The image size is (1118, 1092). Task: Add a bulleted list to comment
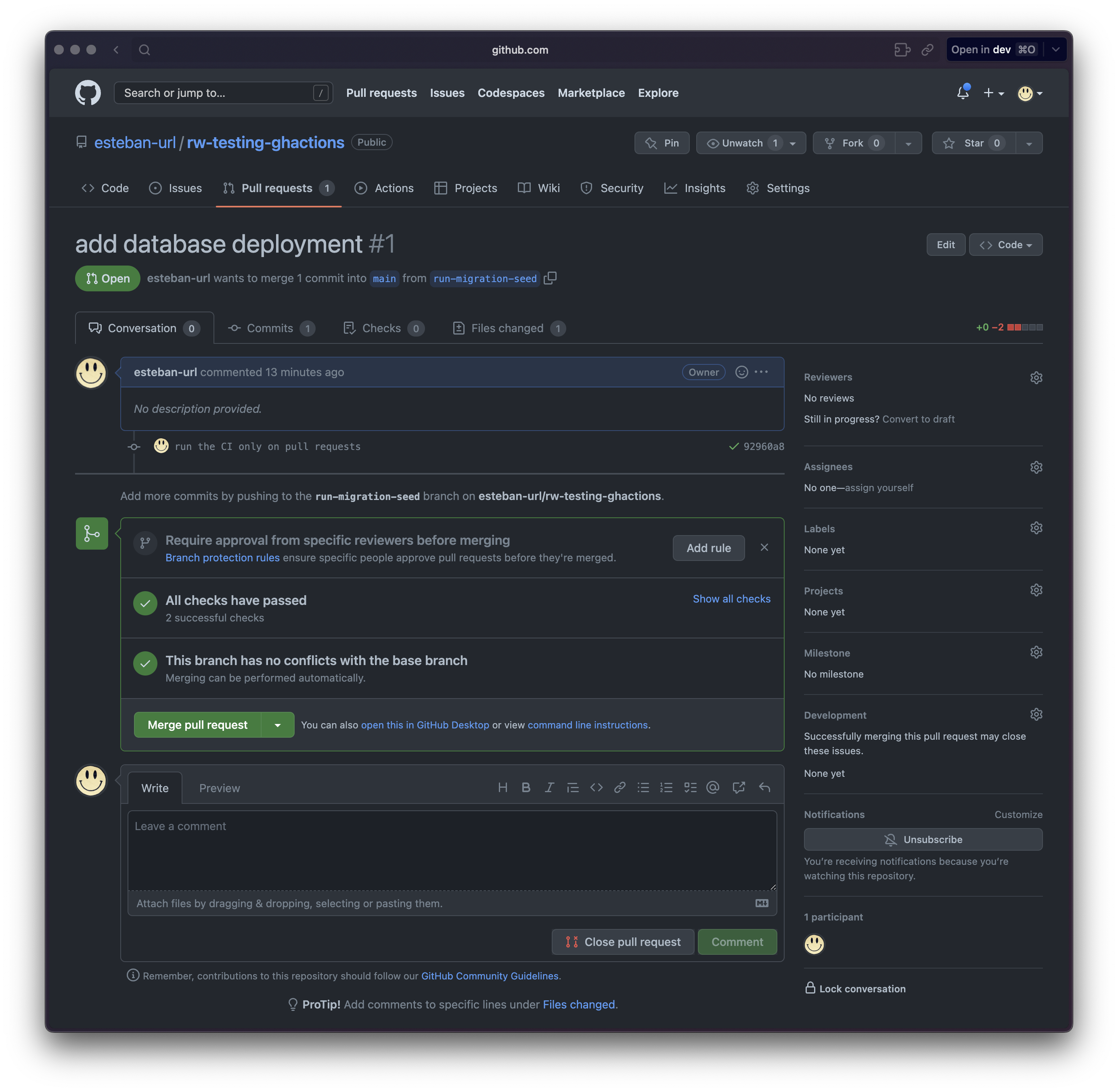[x=643, y=787]
